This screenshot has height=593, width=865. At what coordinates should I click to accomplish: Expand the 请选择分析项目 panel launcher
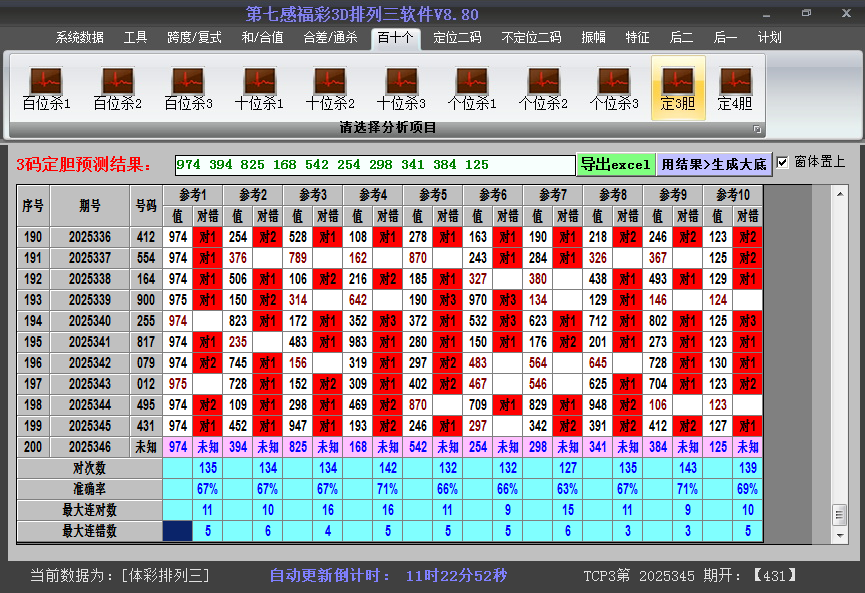point(757,129)
